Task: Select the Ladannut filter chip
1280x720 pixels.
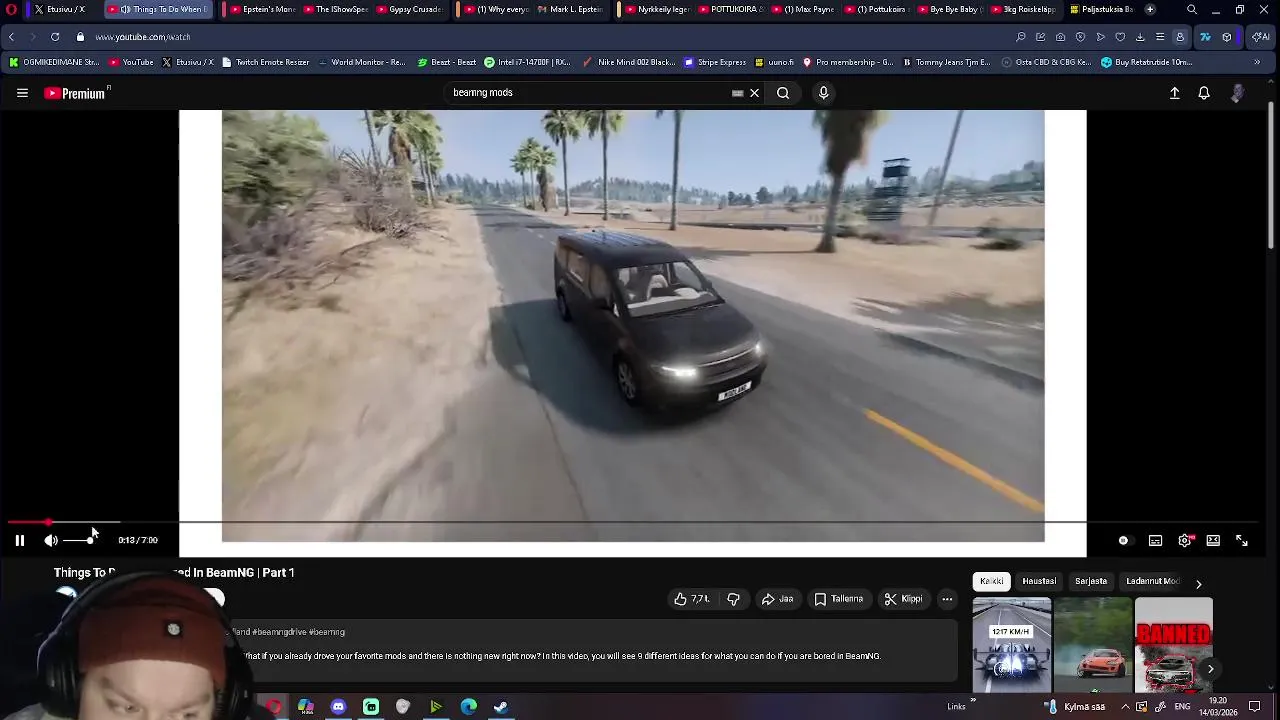Action: pyautogui.click(x=1152, y=581)
